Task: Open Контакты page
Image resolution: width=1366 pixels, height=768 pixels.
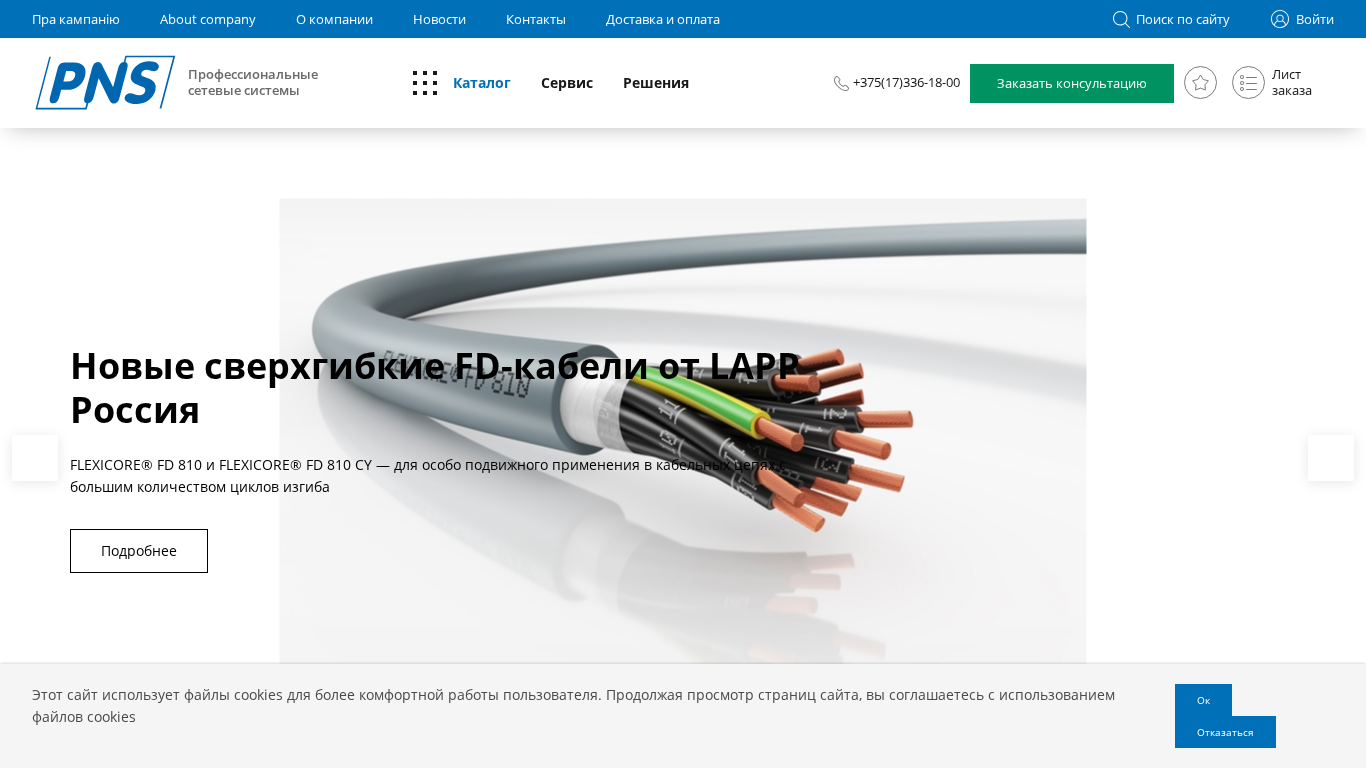Action: [x=536, y=19]
